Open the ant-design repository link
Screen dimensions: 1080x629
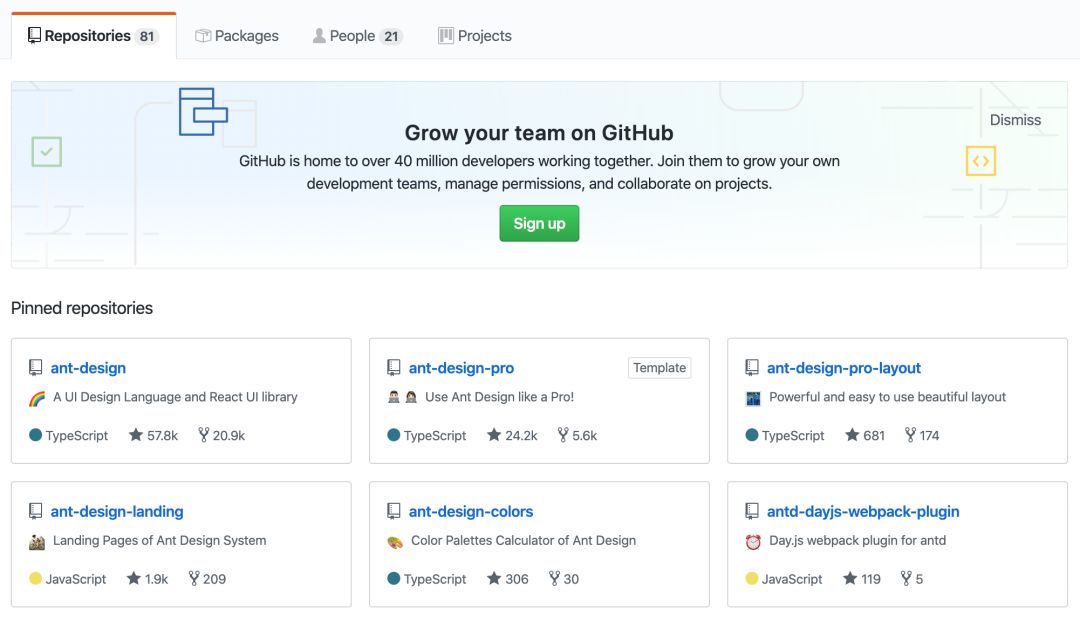click(x=88, y=368)
